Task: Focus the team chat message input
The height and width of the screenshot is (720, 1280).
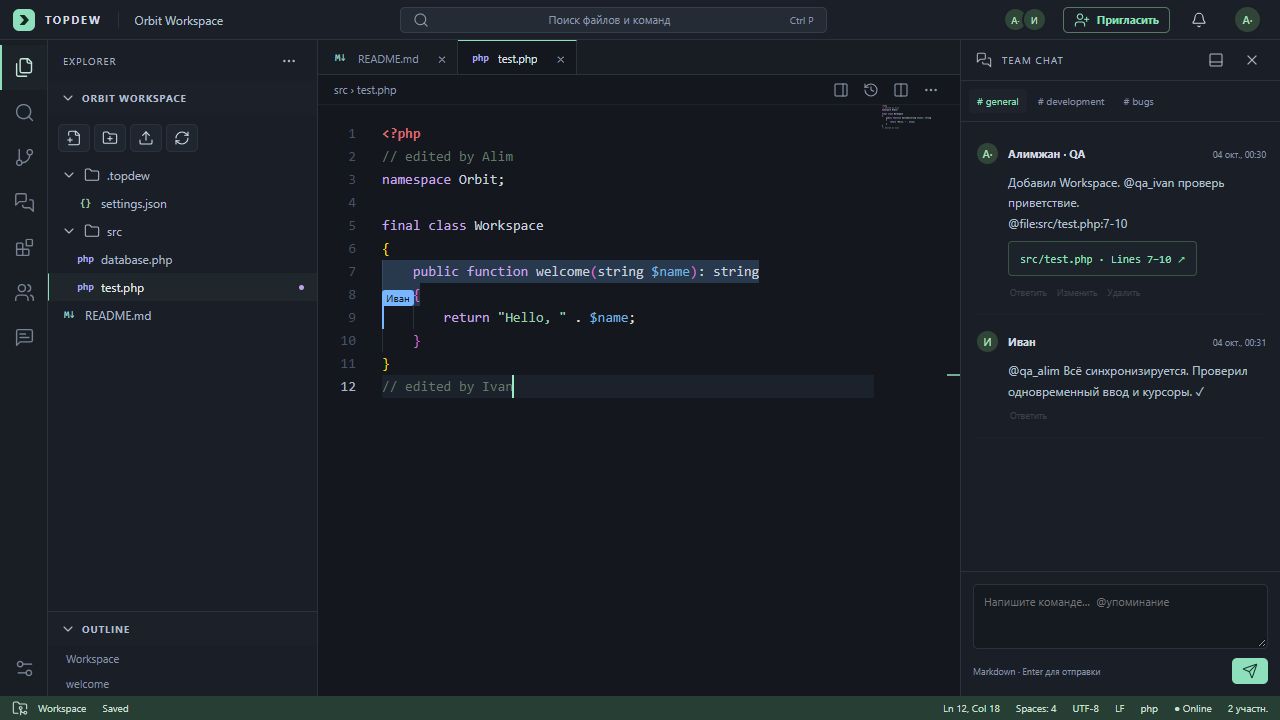Action: pyautogui.click(x=1120, y=616)
